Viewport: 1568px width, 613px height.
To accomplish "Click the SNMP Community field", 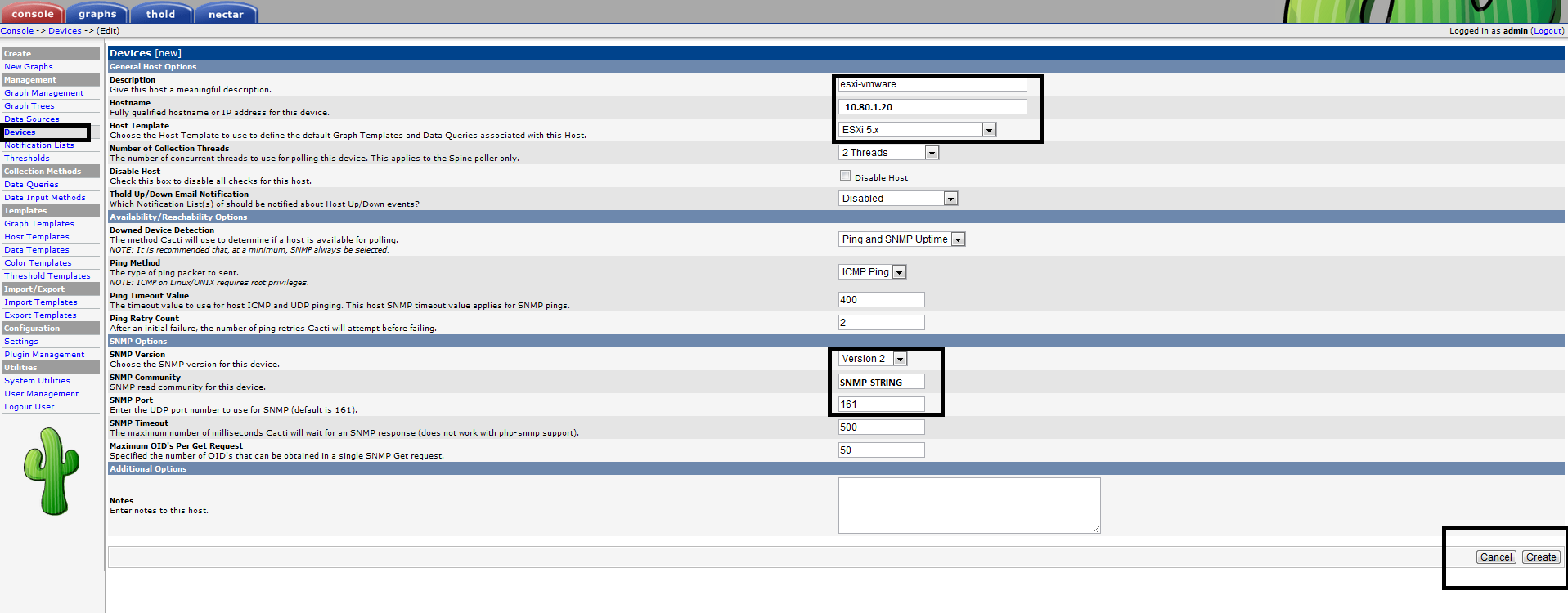I will coord(882,382).
